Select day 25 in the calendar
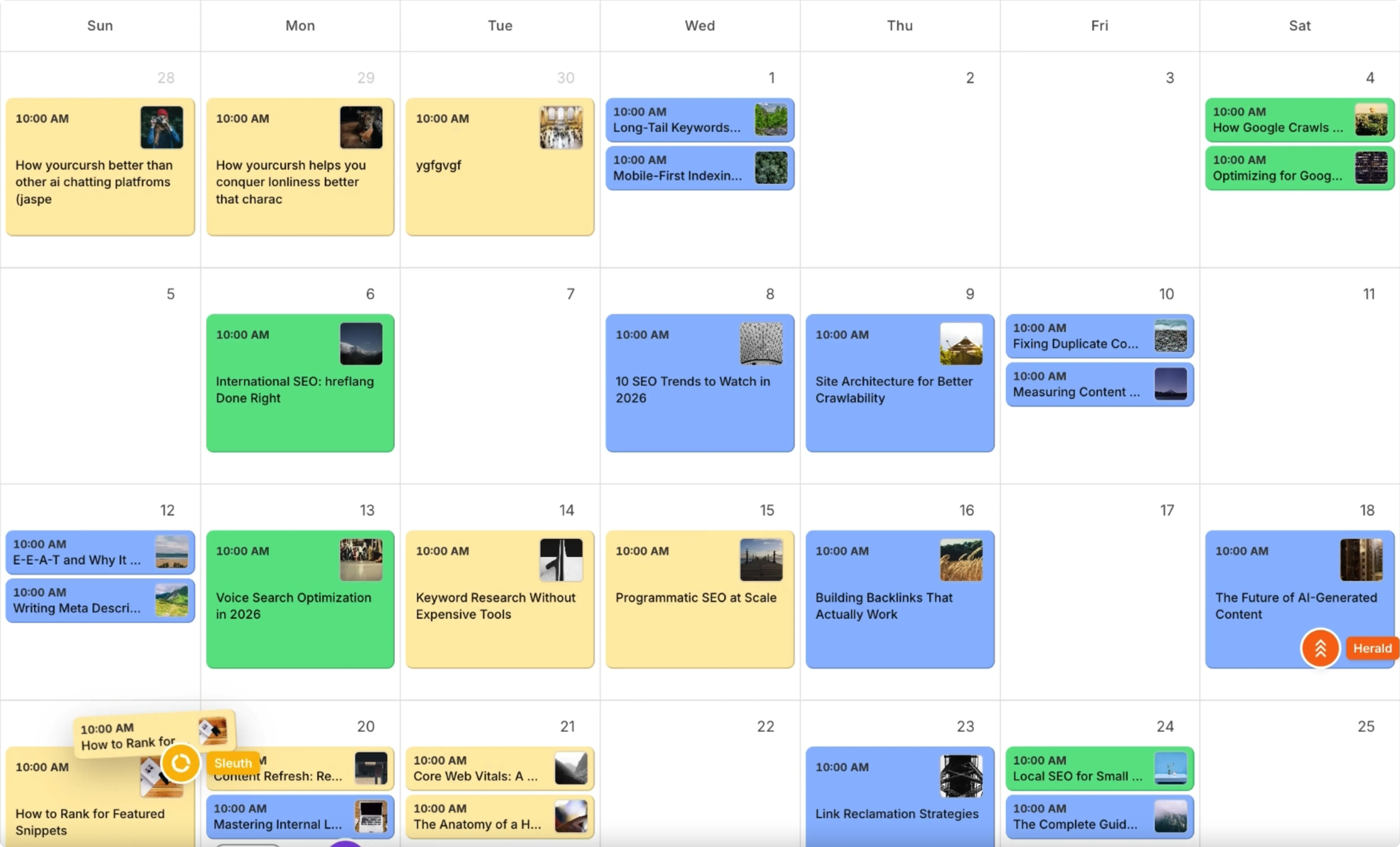1400x847 pixels. (x=1366, y=726)
